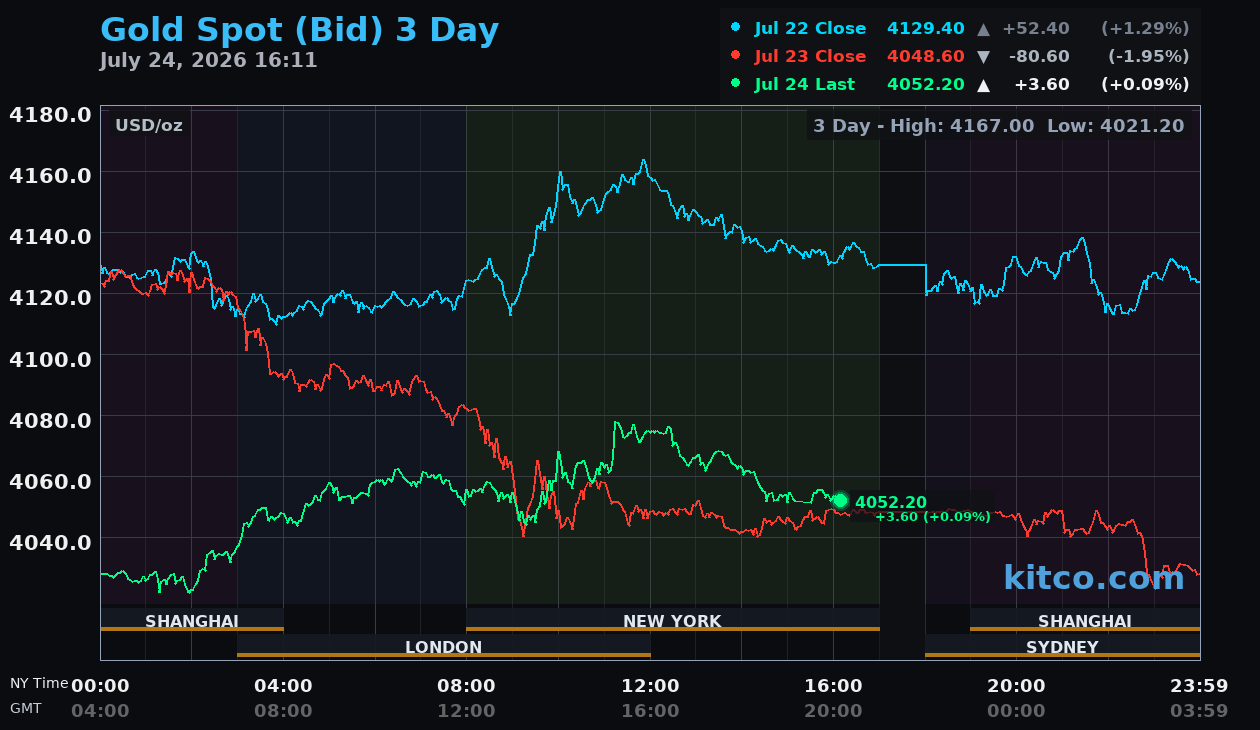Viewport: 1260px width, 730px height.
Task: Click the kitco.com logo
Action: tap(1094, 577)
